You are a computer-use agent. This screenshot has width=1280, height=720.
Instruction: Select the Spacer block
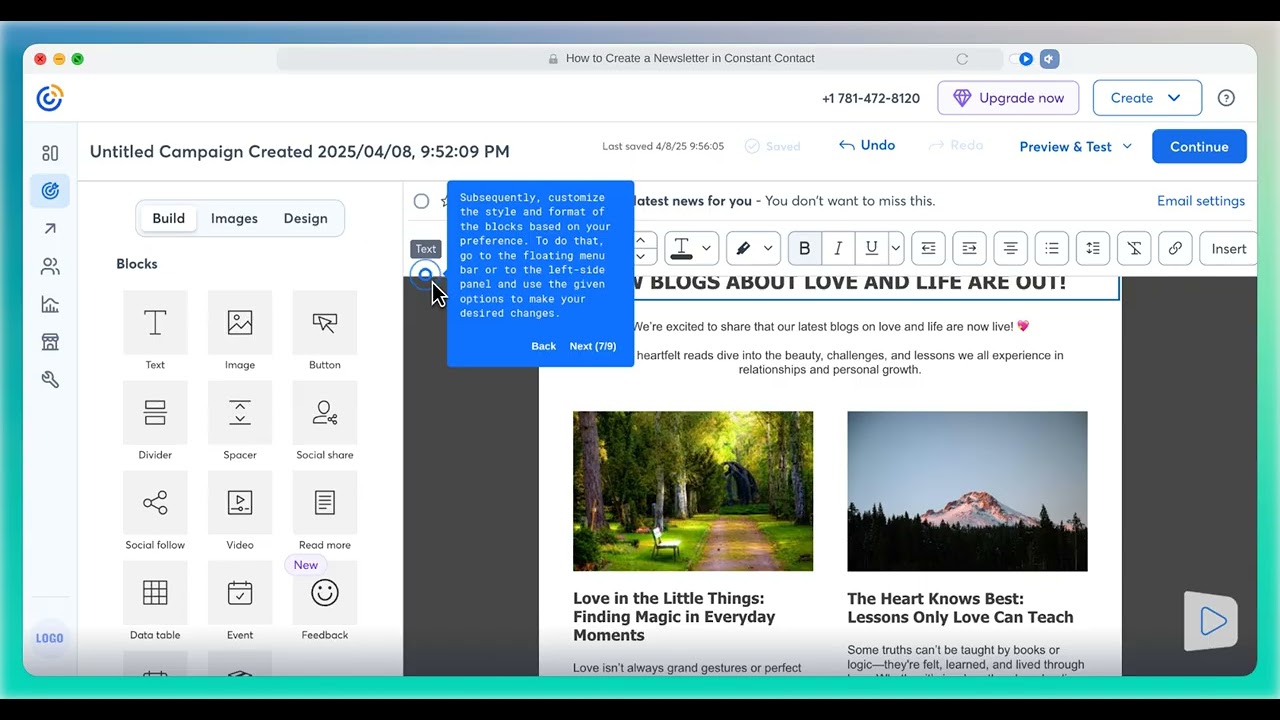(x=240, y=421)
